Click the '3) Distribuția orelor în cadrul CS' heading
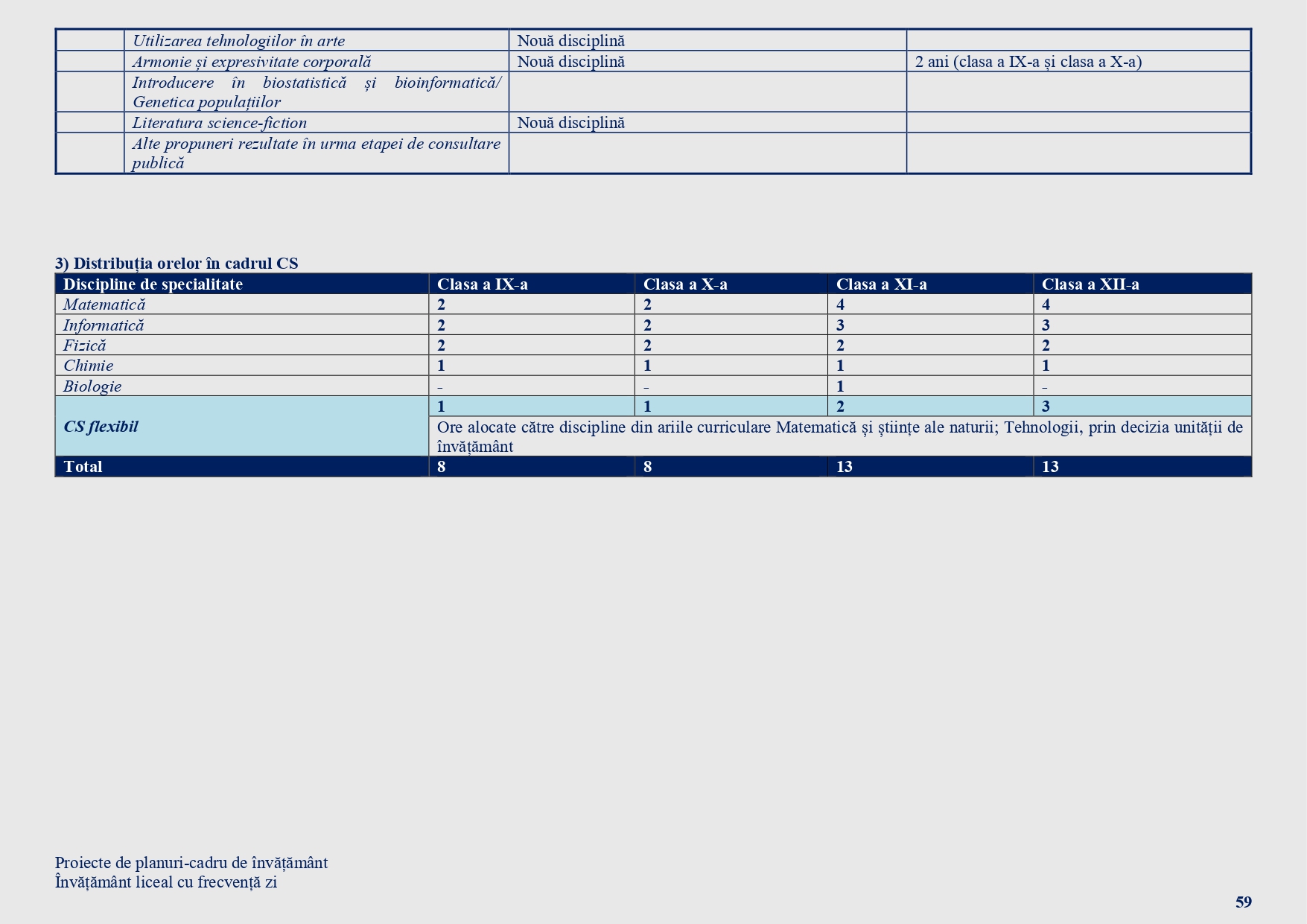 click(x=177, y=263)
